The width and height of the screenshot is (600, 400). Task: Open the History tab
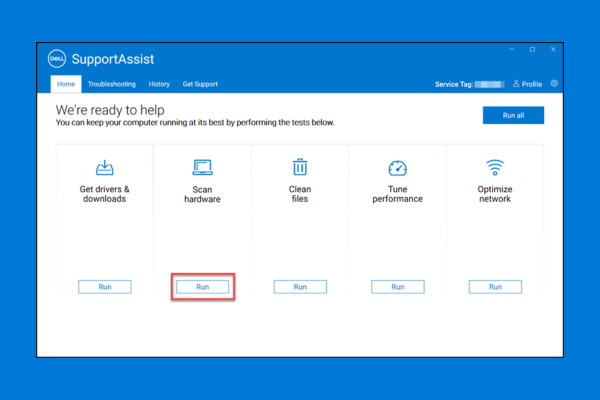point(159,84)
